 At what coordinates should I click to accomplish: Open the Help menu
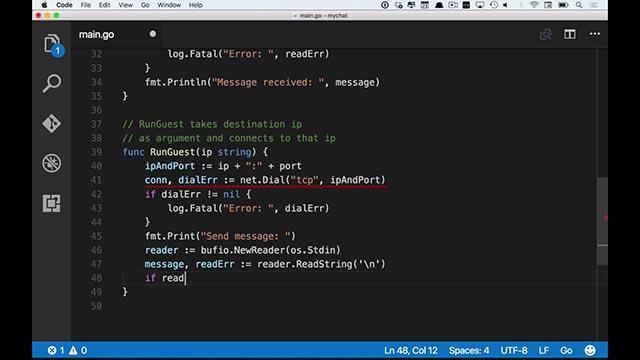[x=196, y=5]
